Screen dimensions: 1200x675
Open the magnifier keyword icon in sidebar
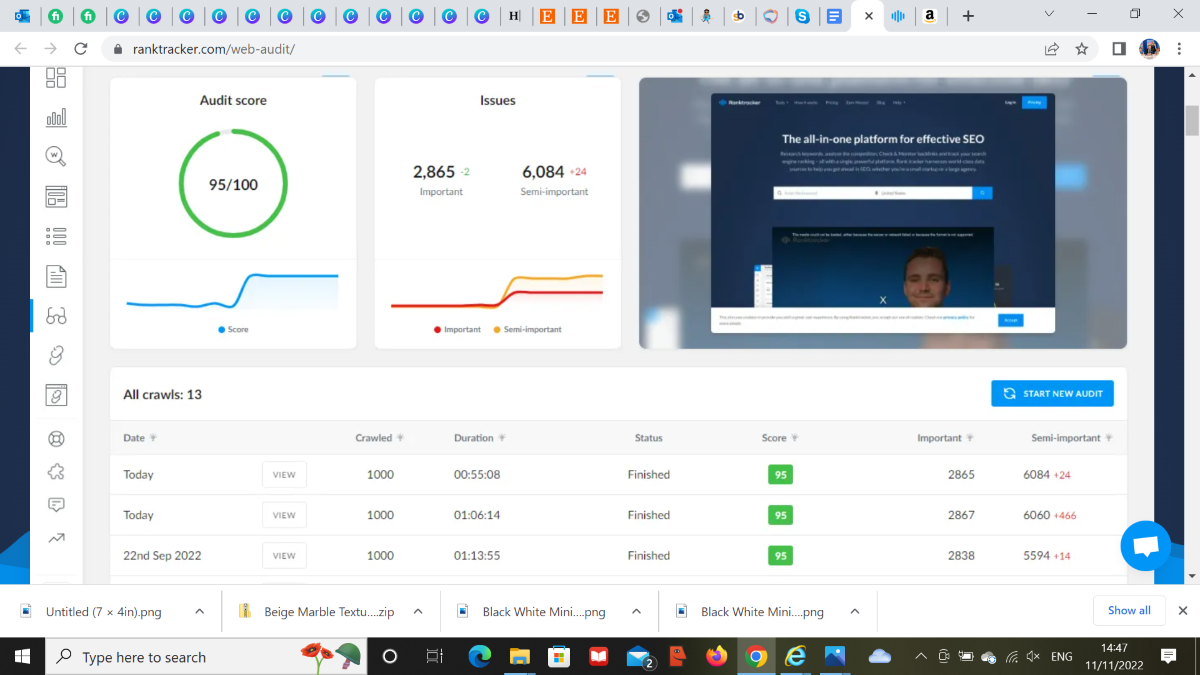point(56,156)
